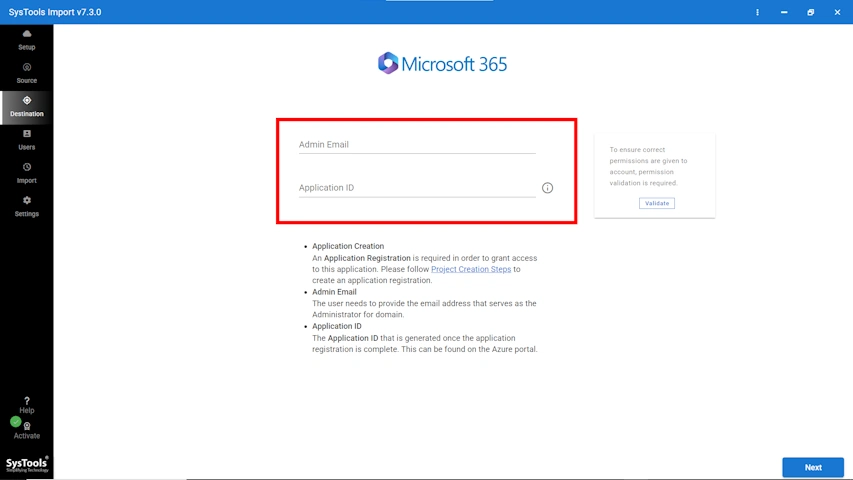Image resolution: width=853 pixels, height=480 pixels.
Task: Click the SysTools logo in sidebar
Action: pyautogui.click(x=27, y=464)
